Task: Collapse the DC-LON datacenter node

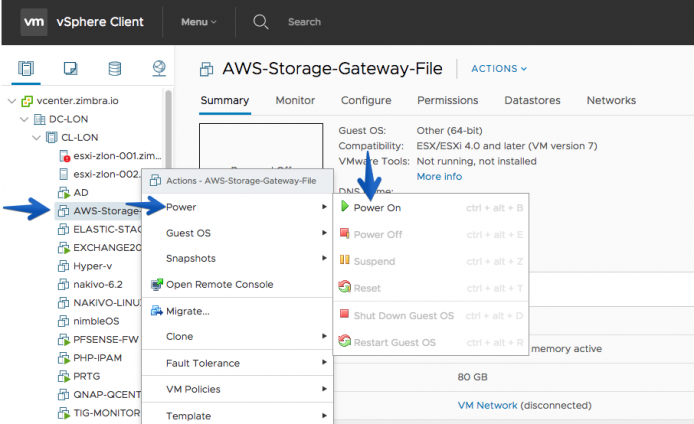Action: 24,119
